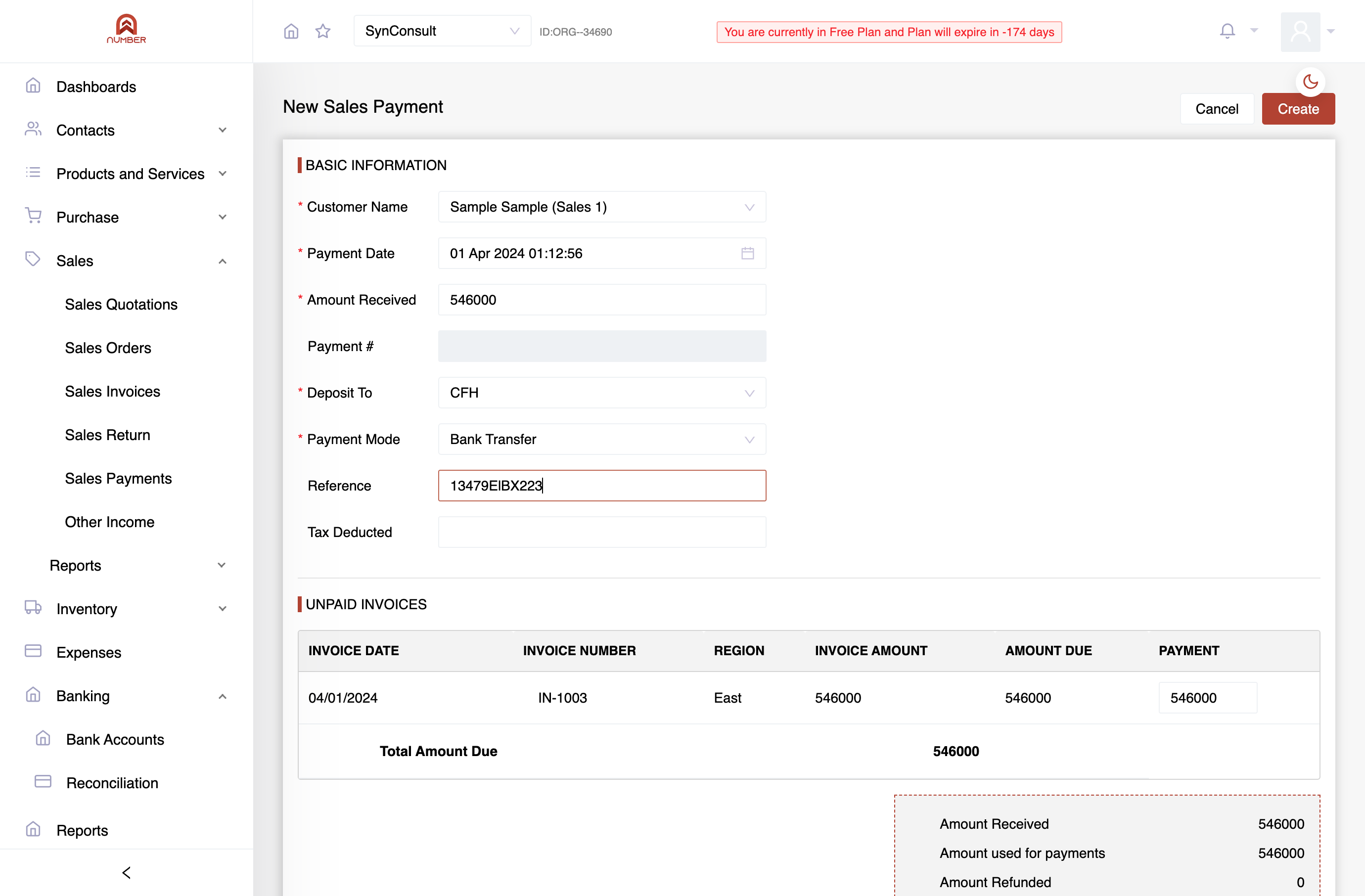The image size is (1365, 896).
Task: Click the home icon in top bar
Action: point(291,31)
